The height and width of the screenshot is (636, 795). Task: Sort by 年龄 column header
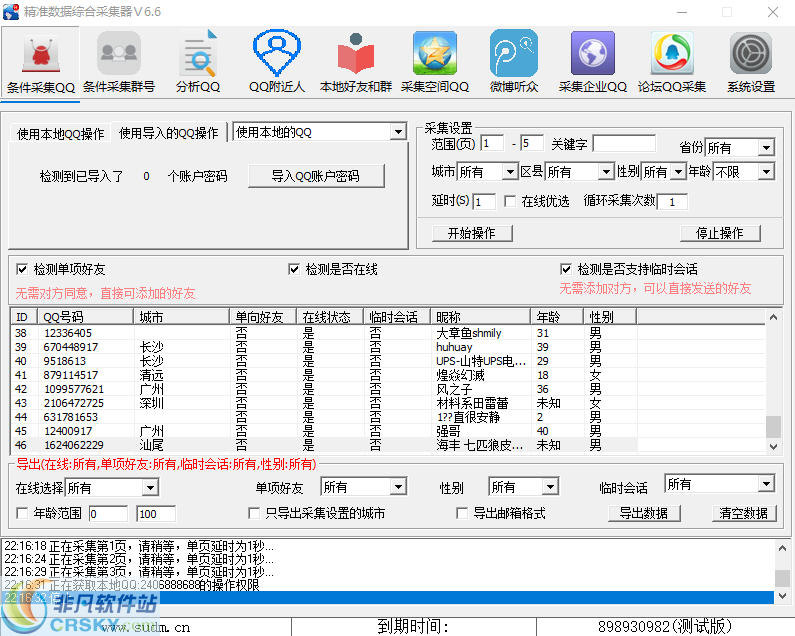click(x=557, y=317)
